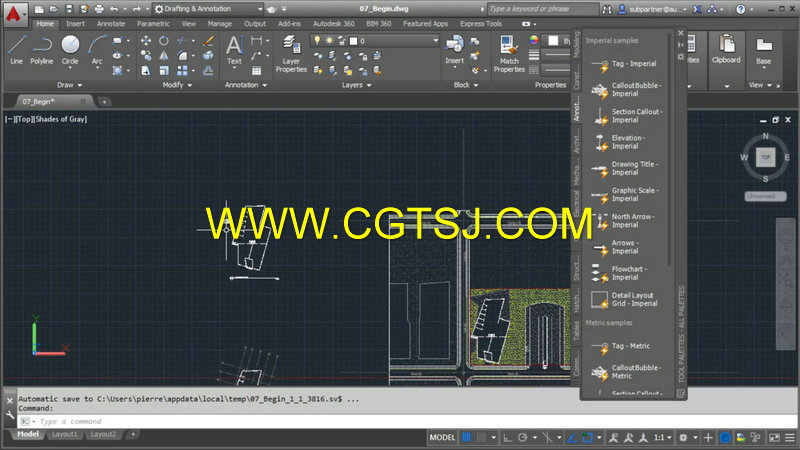800x450 pixels.
Task: Toggle polar tracking in status bar
Action: click(x=522, y=437)
